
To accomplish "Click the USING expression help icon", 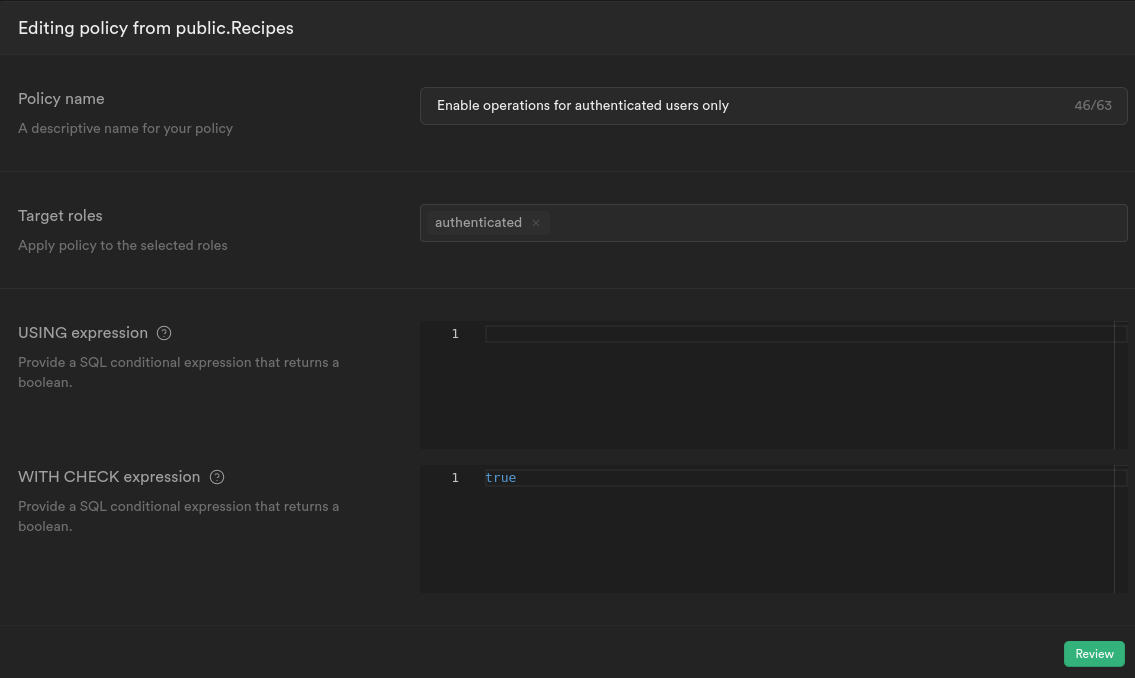I will tap(165, 333).
